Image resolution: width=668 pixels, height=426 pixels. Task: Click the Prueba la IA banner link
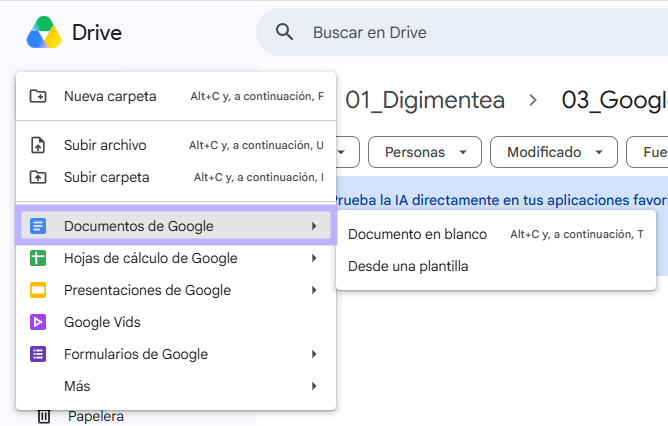tap(502, 200)
